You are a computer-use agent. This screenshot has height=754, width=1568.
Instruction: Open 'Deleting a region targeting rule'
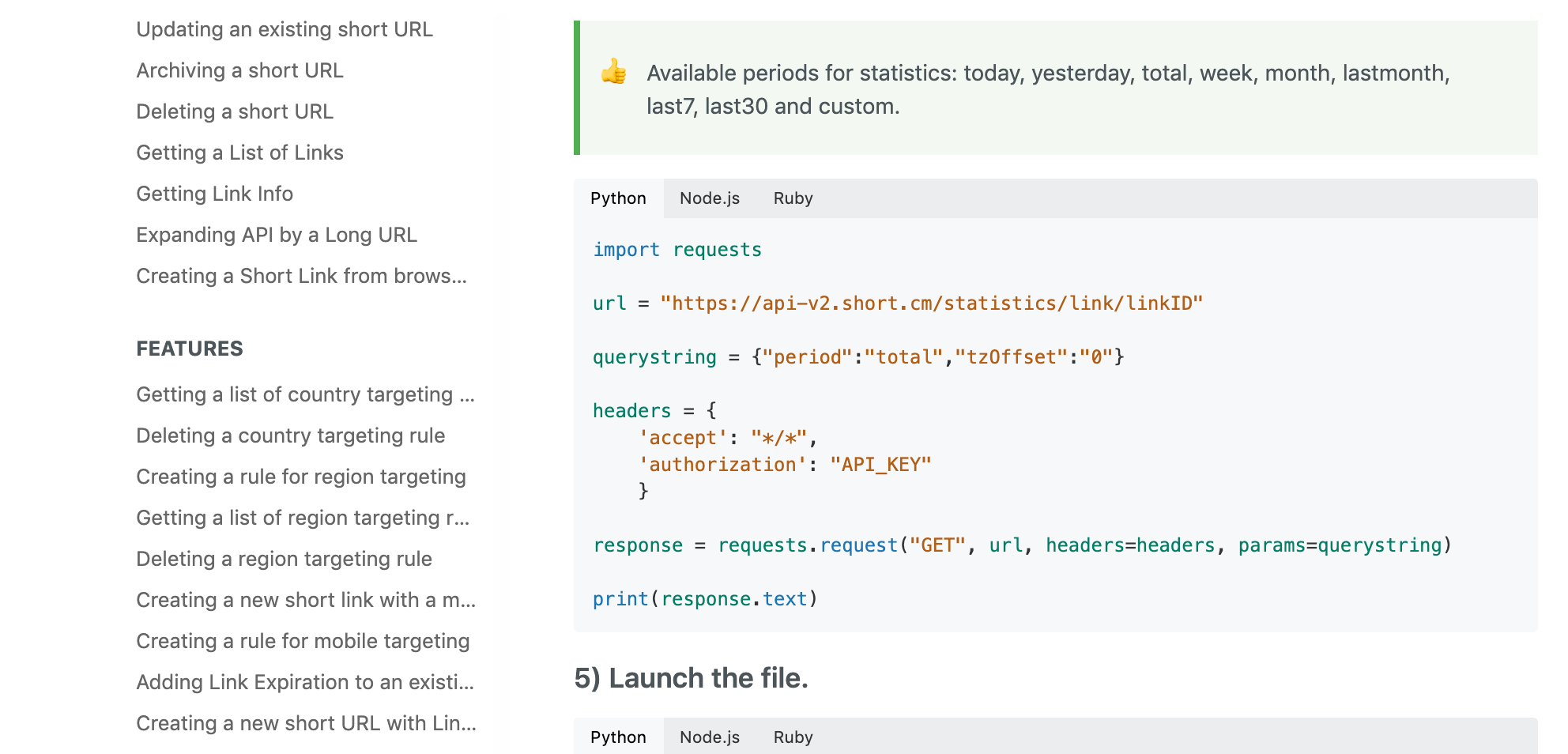click(x=284, y=559)
